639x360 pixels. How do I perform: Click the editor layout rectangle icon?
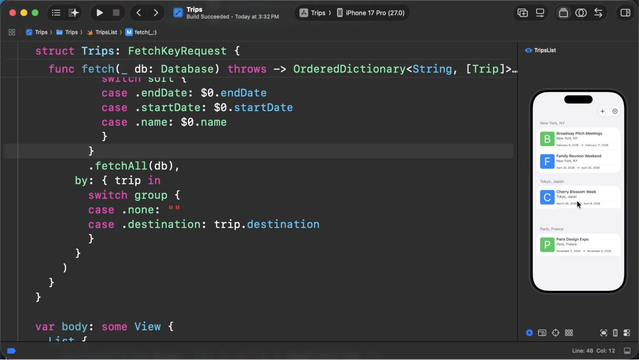pyautogui.click(x=563, y=13)
